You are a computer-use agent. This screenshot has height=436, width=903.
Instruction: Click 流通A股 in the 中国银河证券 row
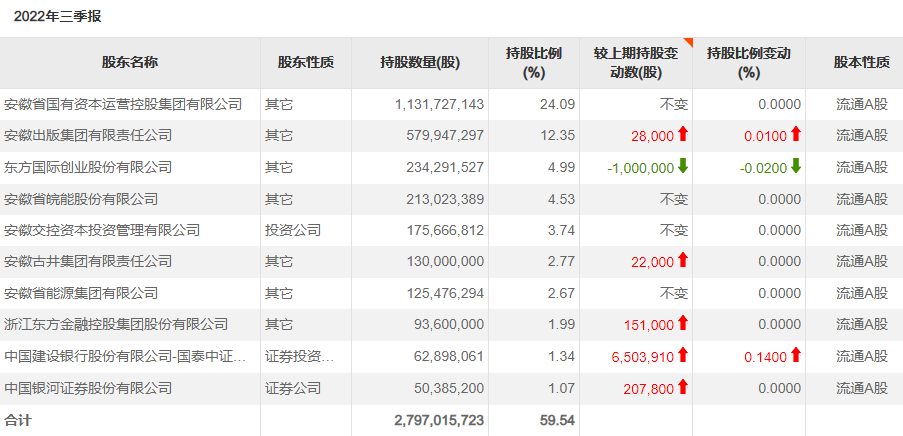tap(862, 388)
